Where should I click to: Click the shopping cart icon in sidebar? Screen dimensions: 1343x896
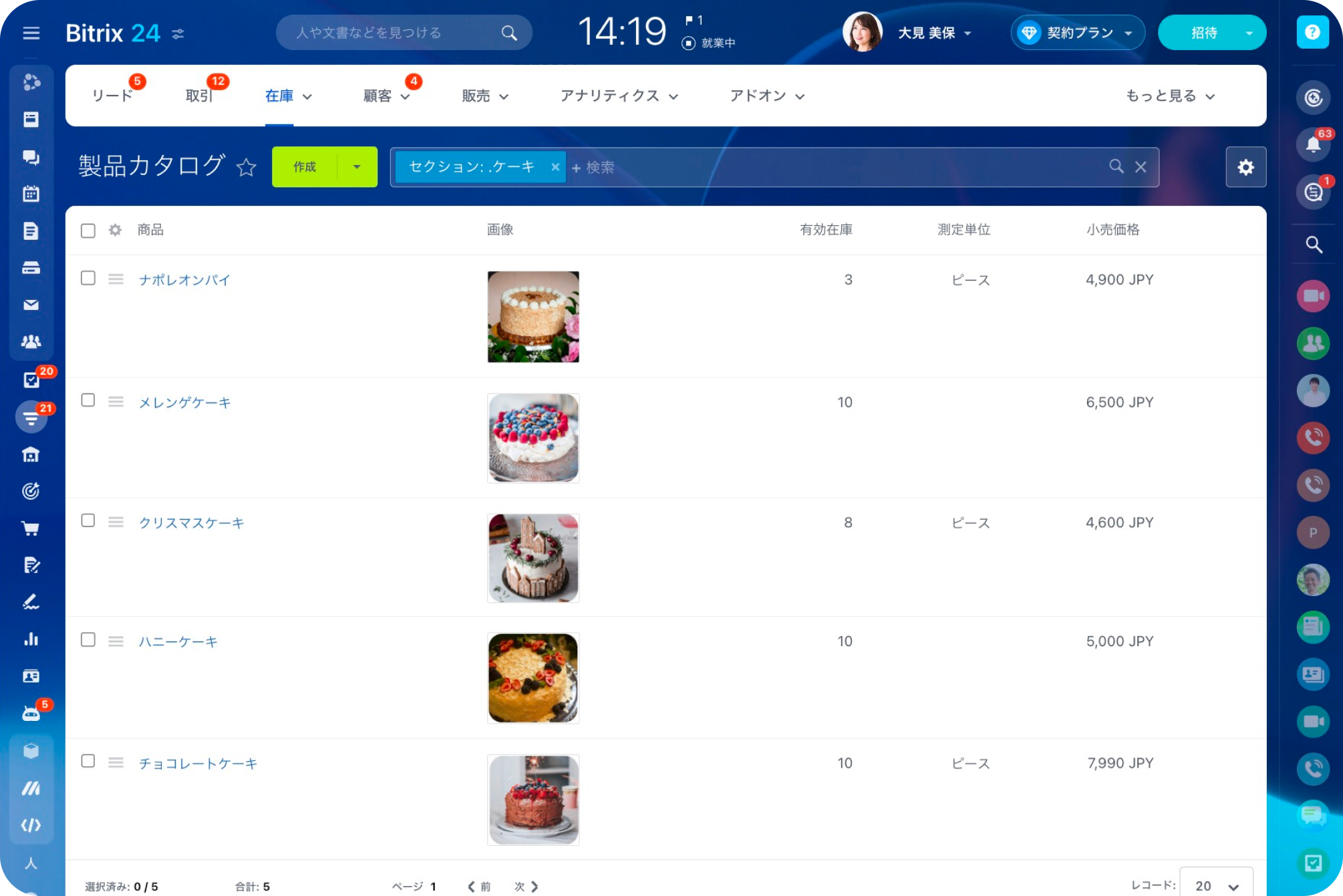pos(31,529)
